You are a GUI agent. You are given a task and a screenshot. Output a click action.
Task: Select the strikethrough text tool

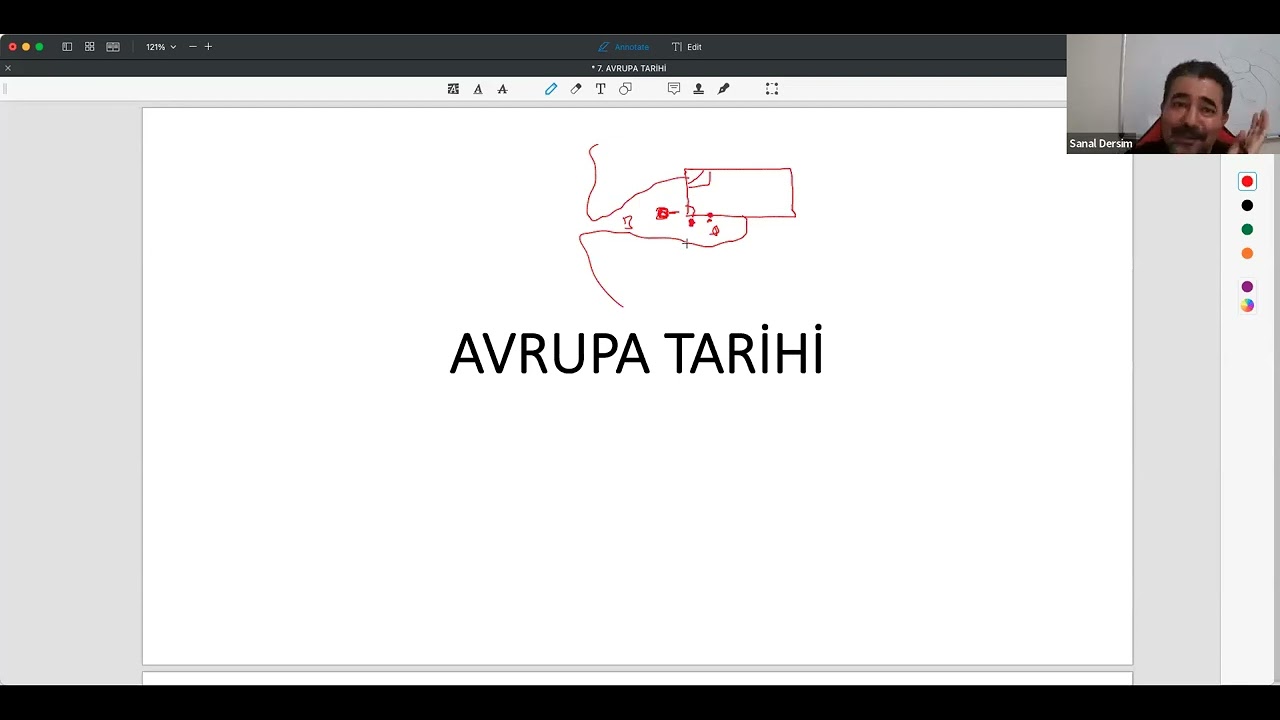point(502,89)
